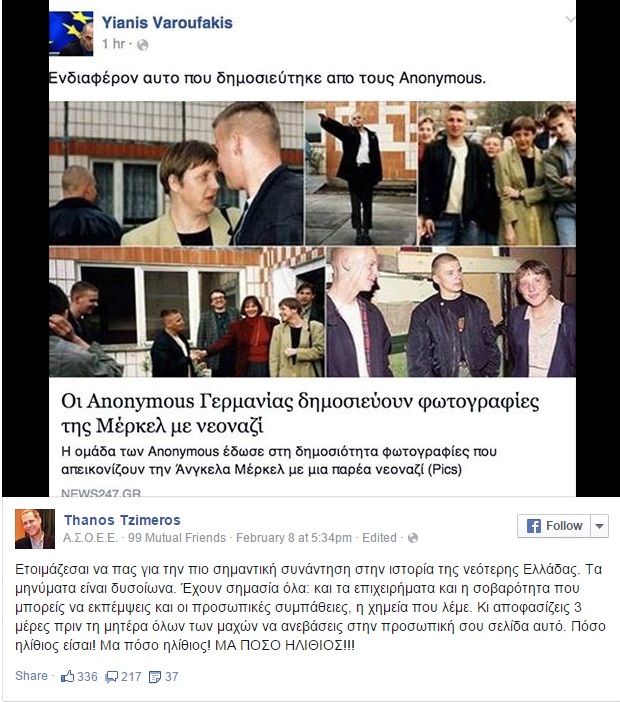Click the Follow button
The image size is (620, 702).
pos(554,526)
